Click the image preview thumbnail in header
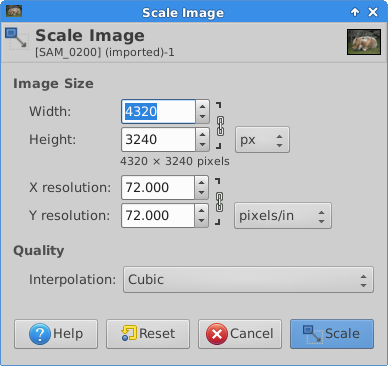Viewport: 388px width, 366px height. pos(364,42)
